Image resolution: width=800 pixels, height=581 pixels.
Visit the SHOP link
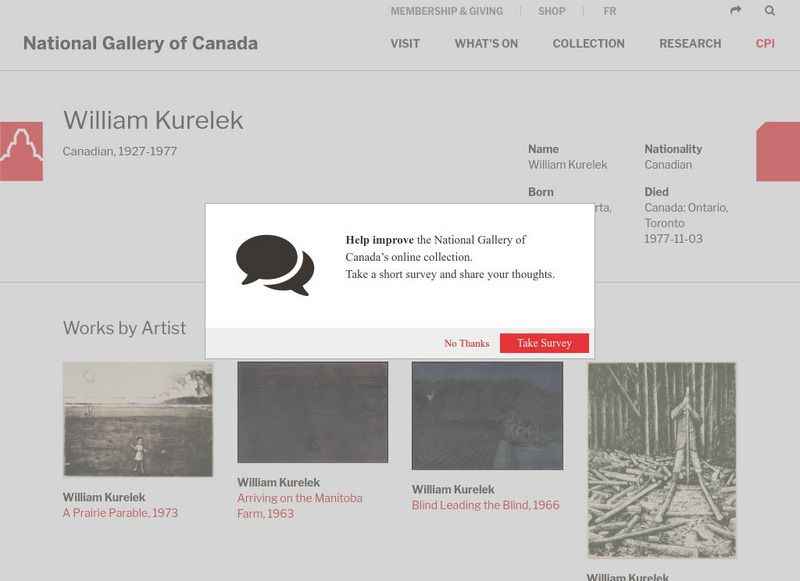tap(551, 12)
